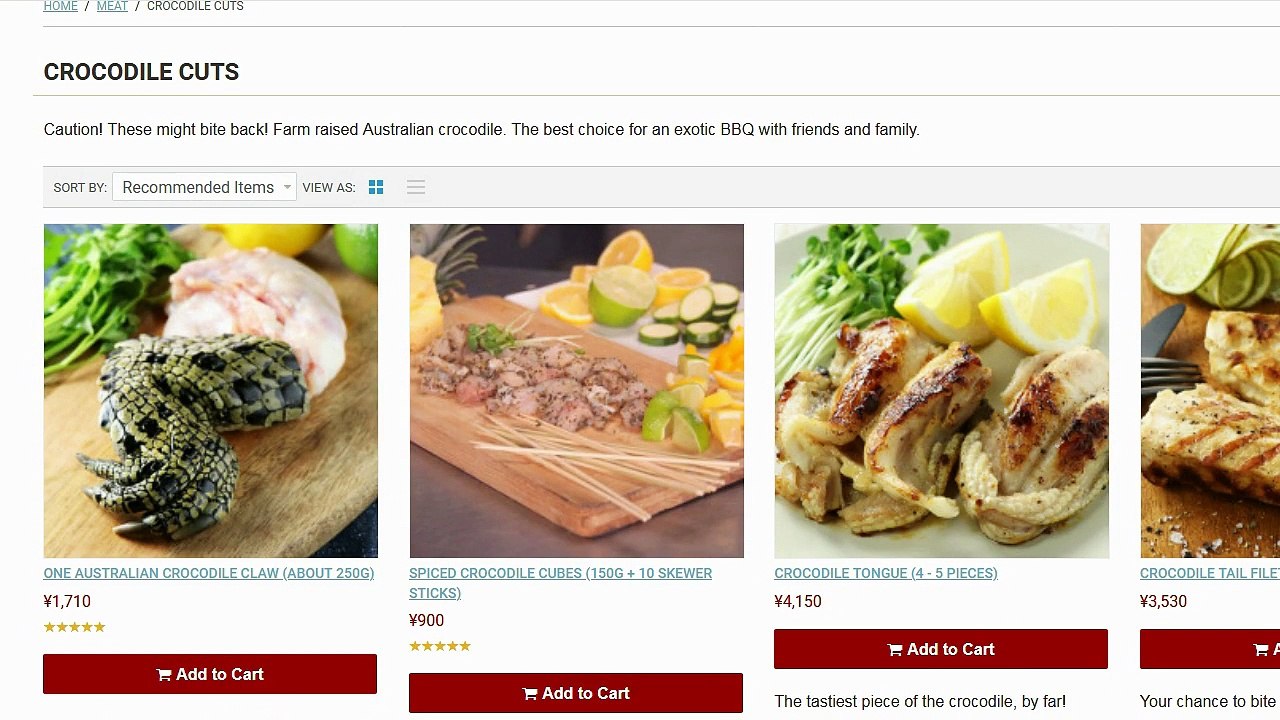Add One Australian Crocodile Claw to cart

[210, 674]
